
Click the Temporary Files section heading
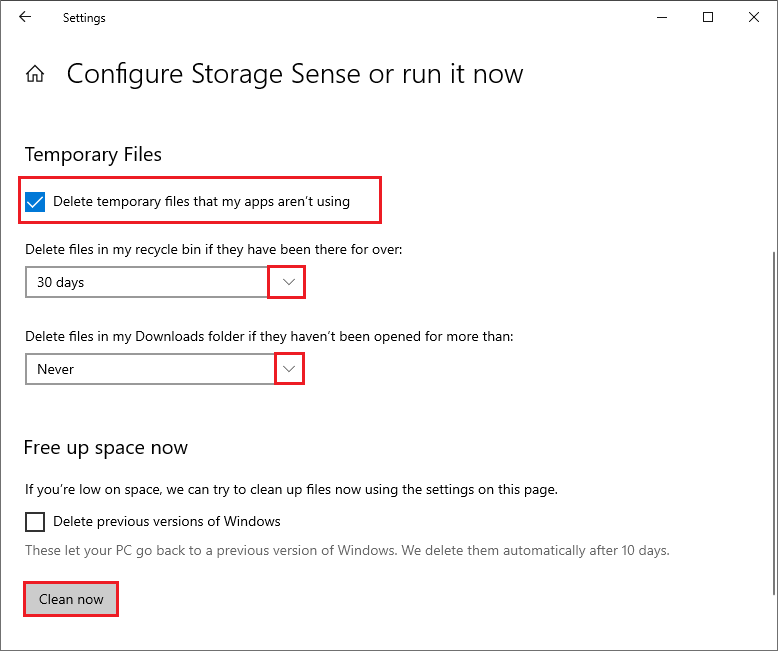pos(93,154)
